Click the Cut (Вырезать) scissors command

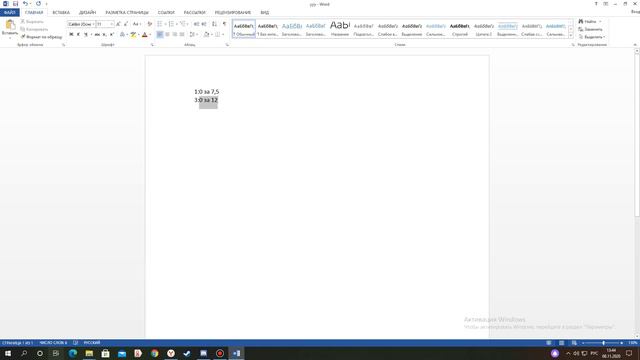(x=32, y=21)
